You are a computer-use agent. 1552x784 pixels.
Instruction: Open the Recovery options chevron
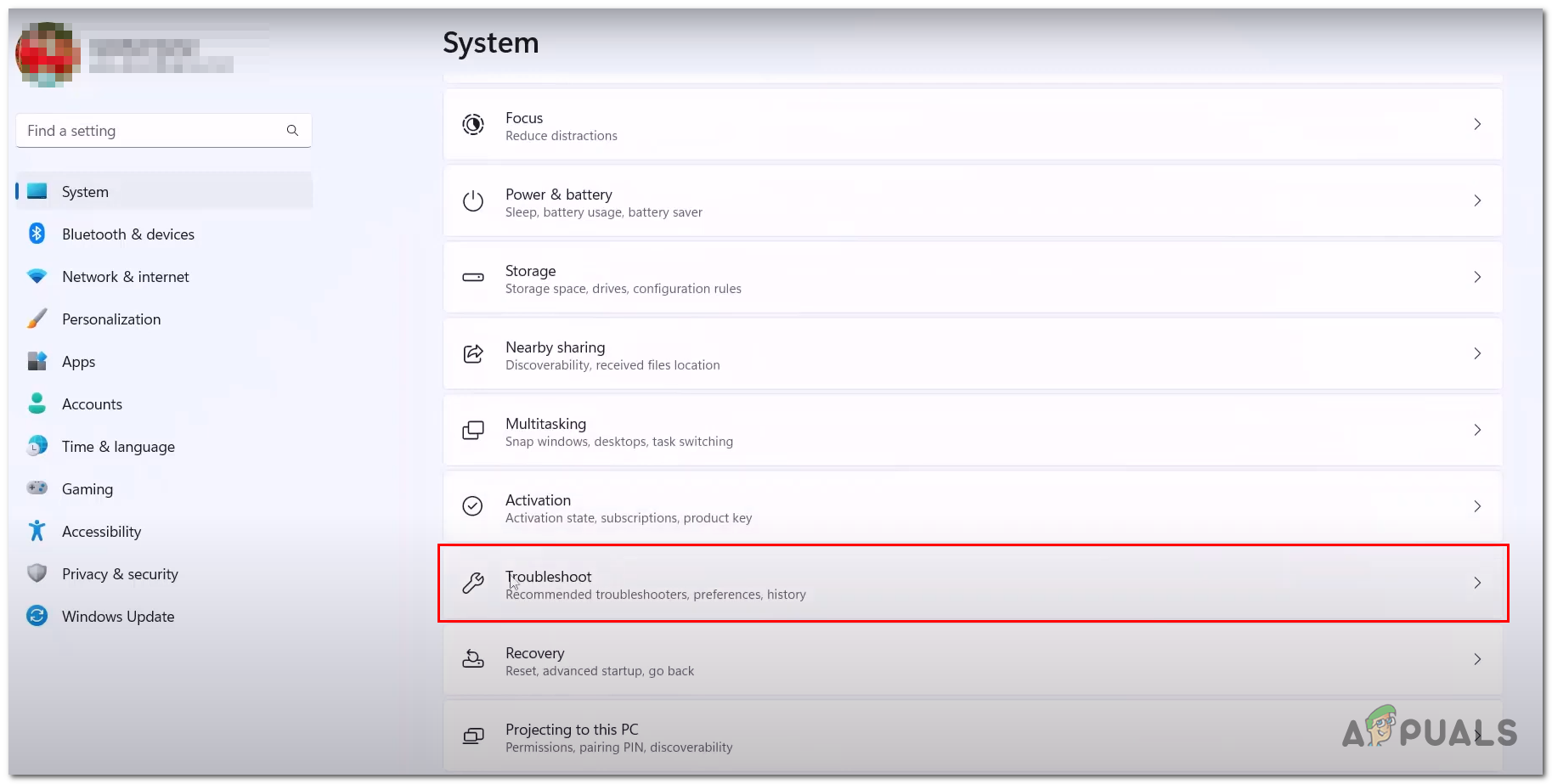tap(1477, 659)
